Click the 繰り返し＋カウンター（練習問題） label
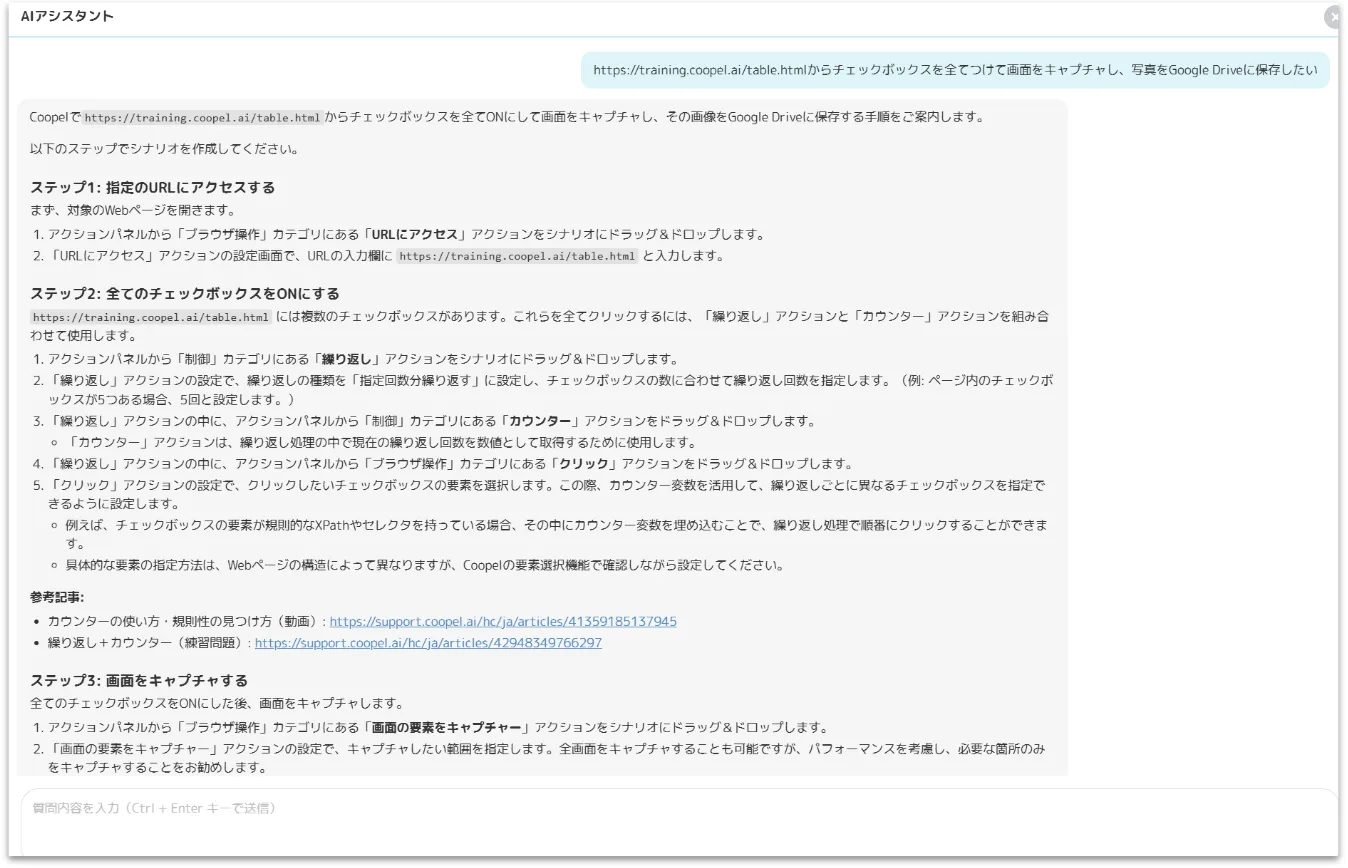The height and width of the screenshot is (868, 1348). point(147,643)
